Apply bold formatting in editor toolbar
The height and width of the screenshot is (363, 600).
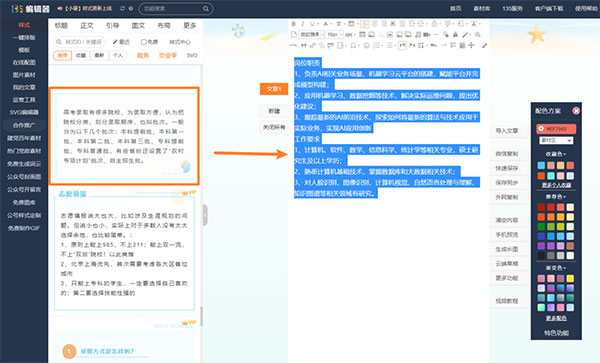pos(293,24)
